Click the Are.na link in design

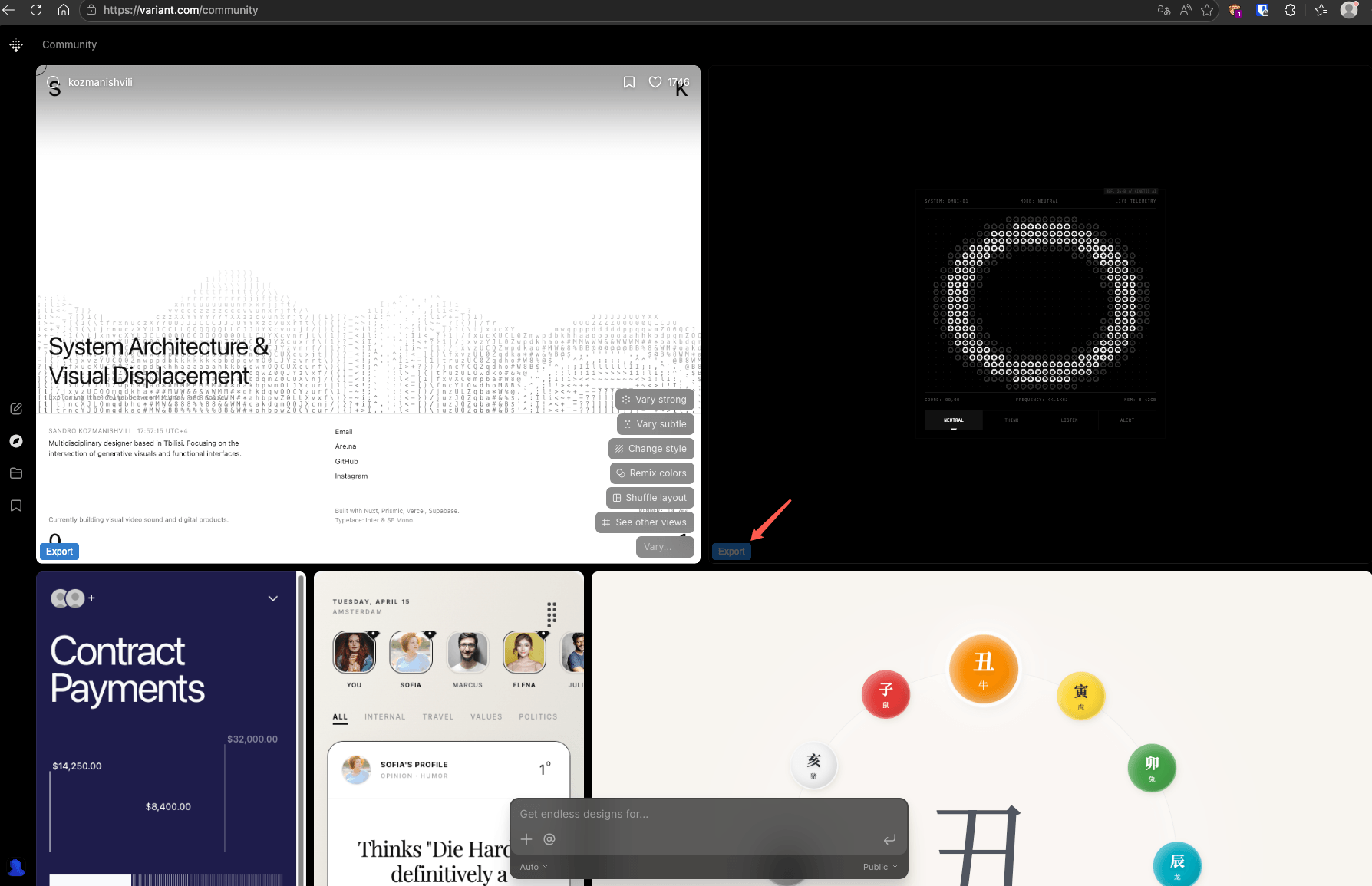(x=345, y=446)
